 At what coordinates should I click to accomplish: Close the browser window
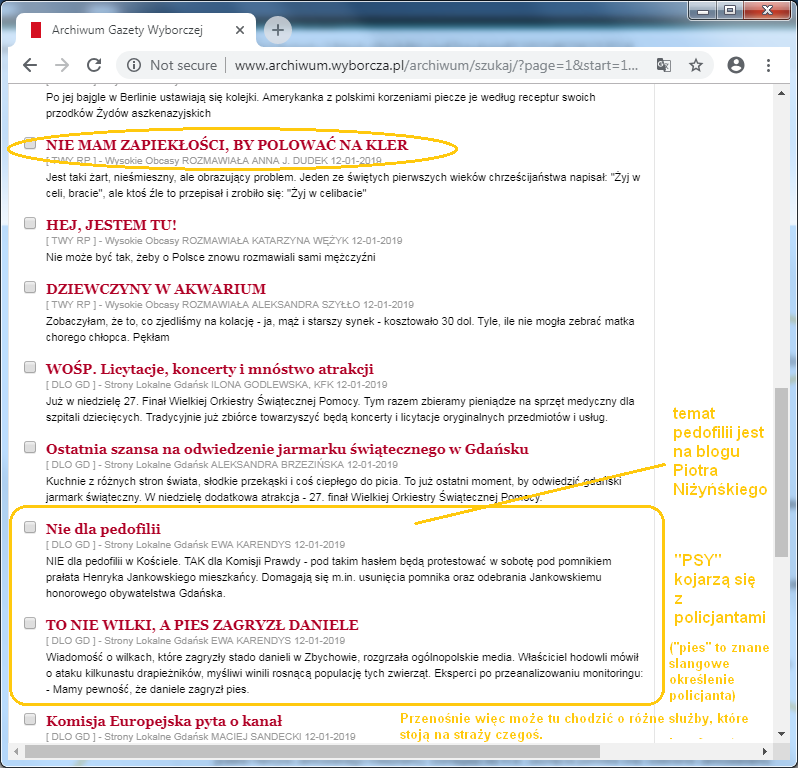768,11
